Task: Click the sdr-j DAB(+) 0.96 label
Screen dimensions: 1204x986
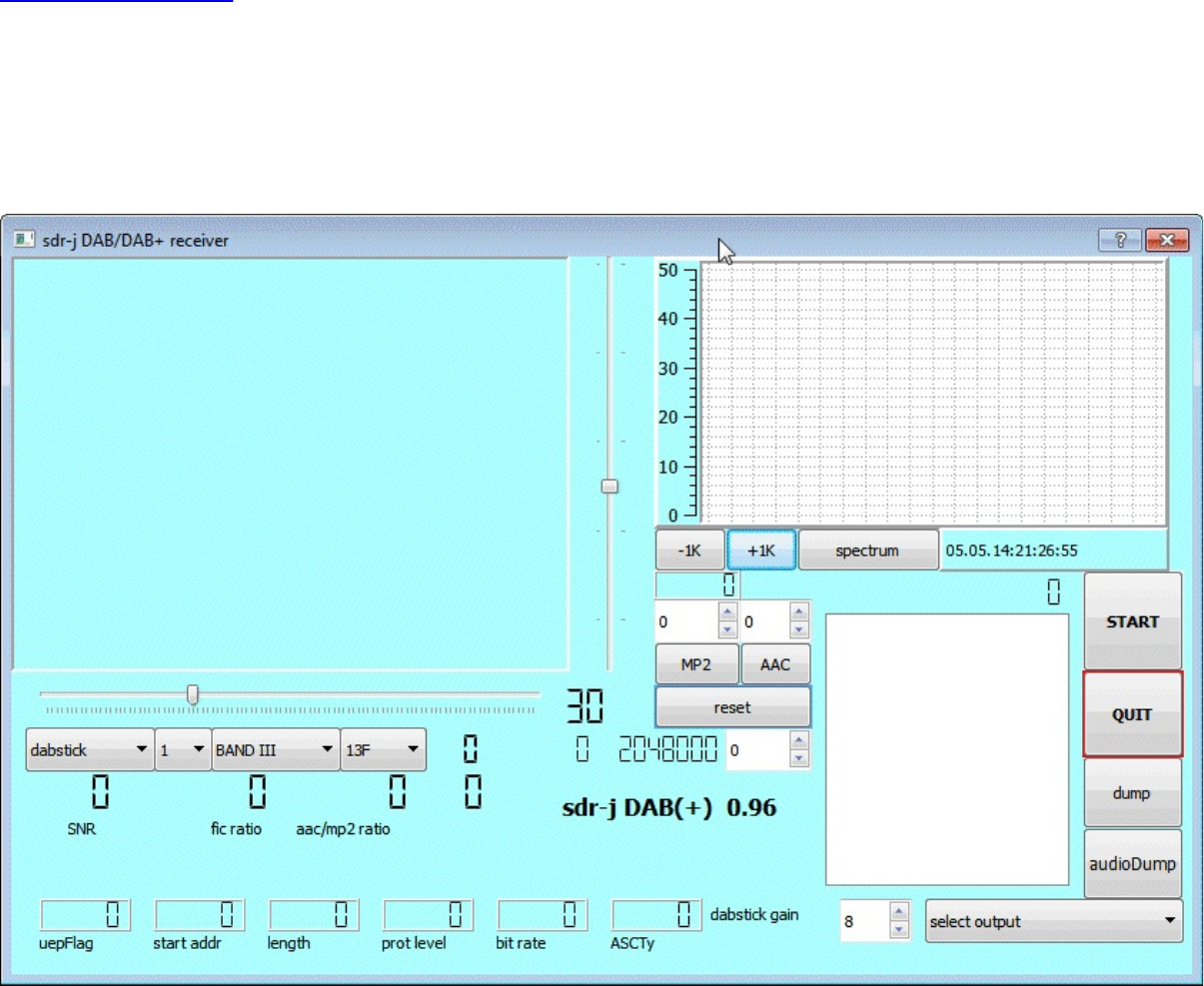Action: 669,807
